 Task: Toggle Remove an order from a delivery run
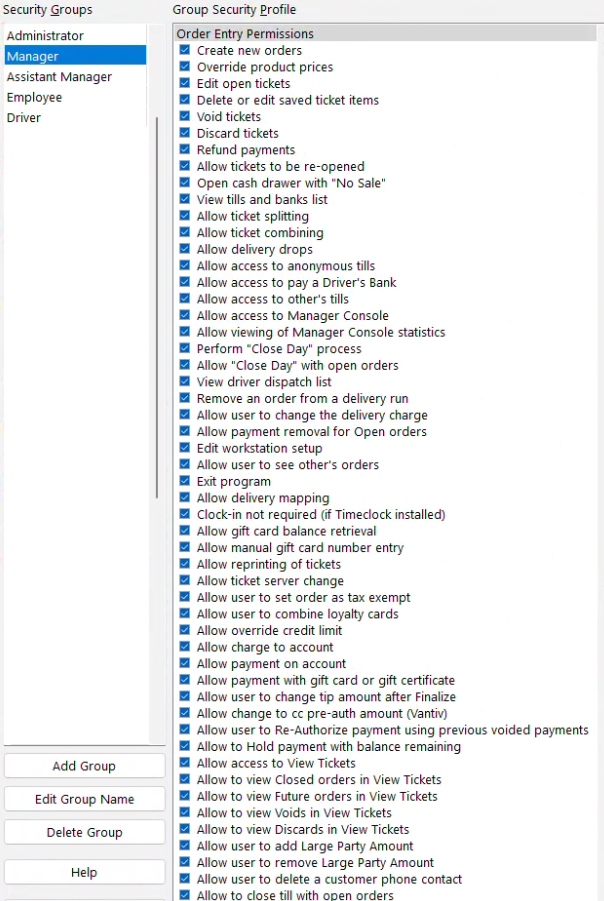184,398
